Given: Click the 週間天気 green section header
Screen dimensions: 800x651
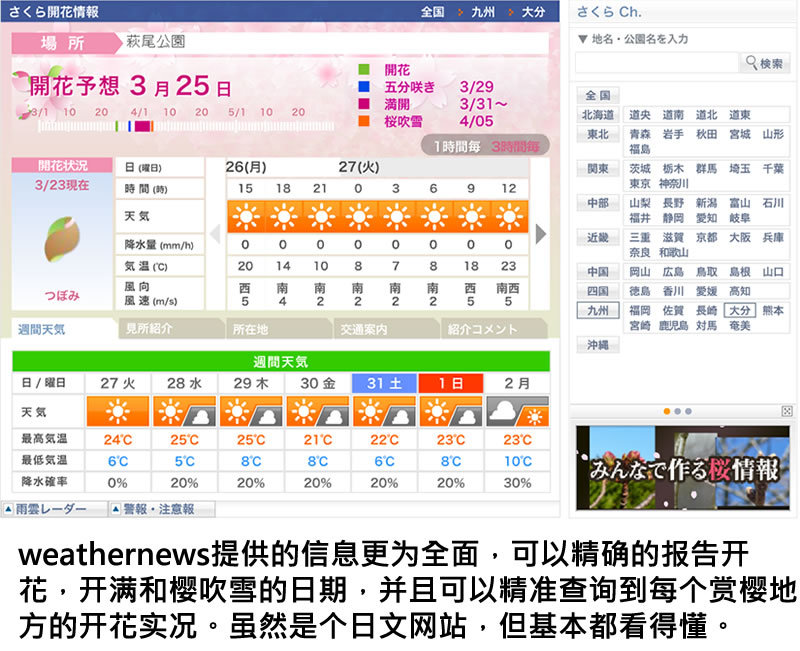Looking at the screenshot, I should click(x=281, y=362).
